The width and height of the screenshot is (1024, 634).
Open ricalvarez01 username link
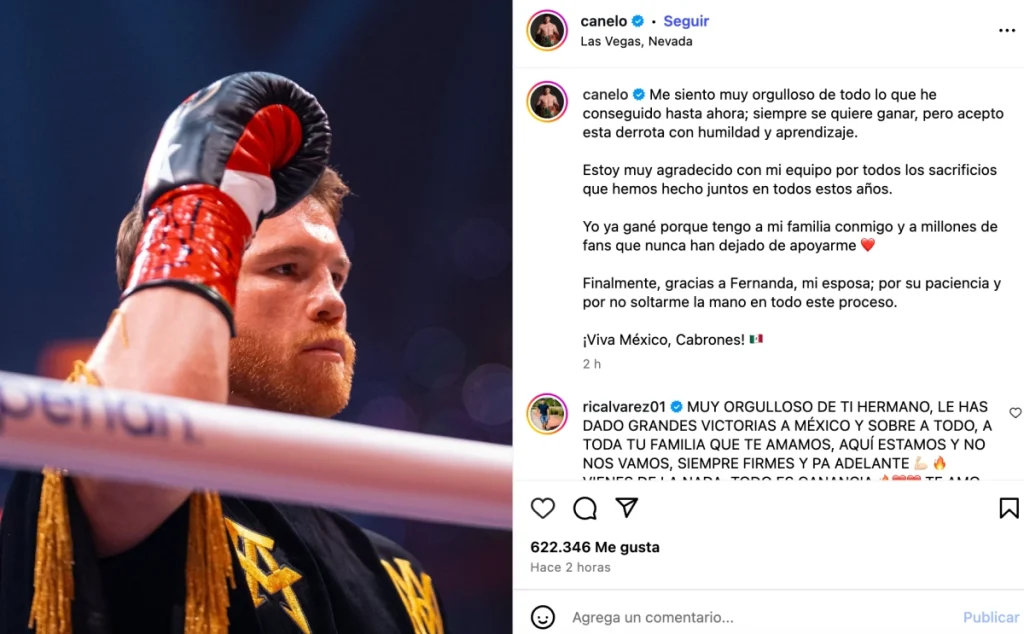point(624,407)
